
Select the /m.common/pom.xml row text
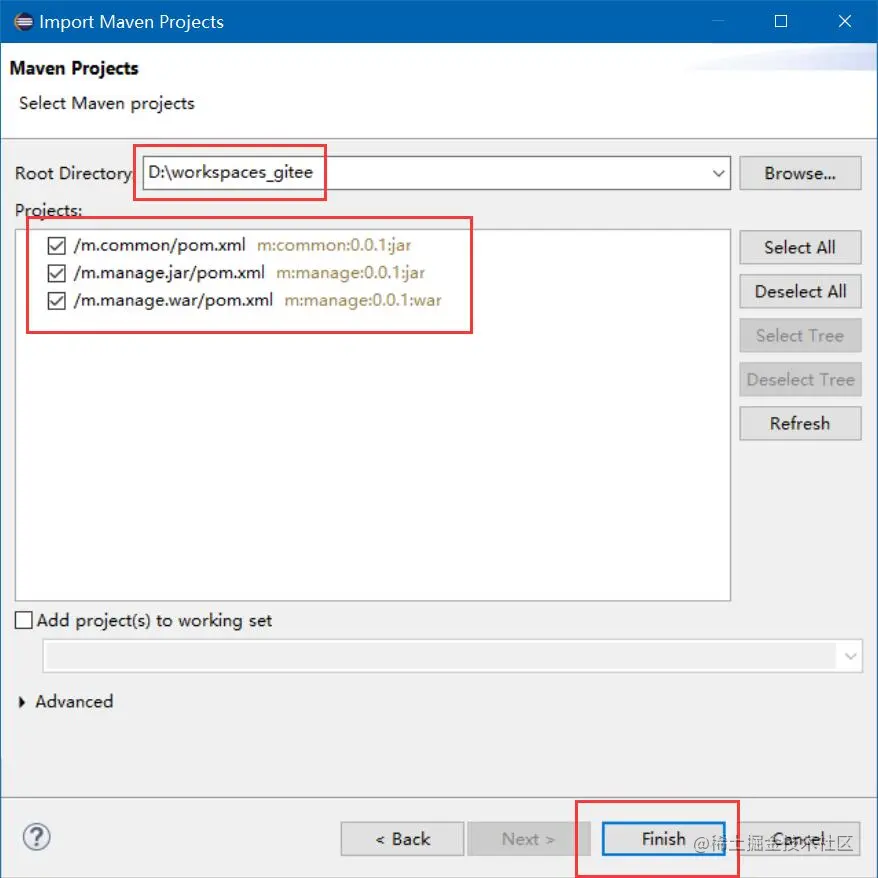160,245
